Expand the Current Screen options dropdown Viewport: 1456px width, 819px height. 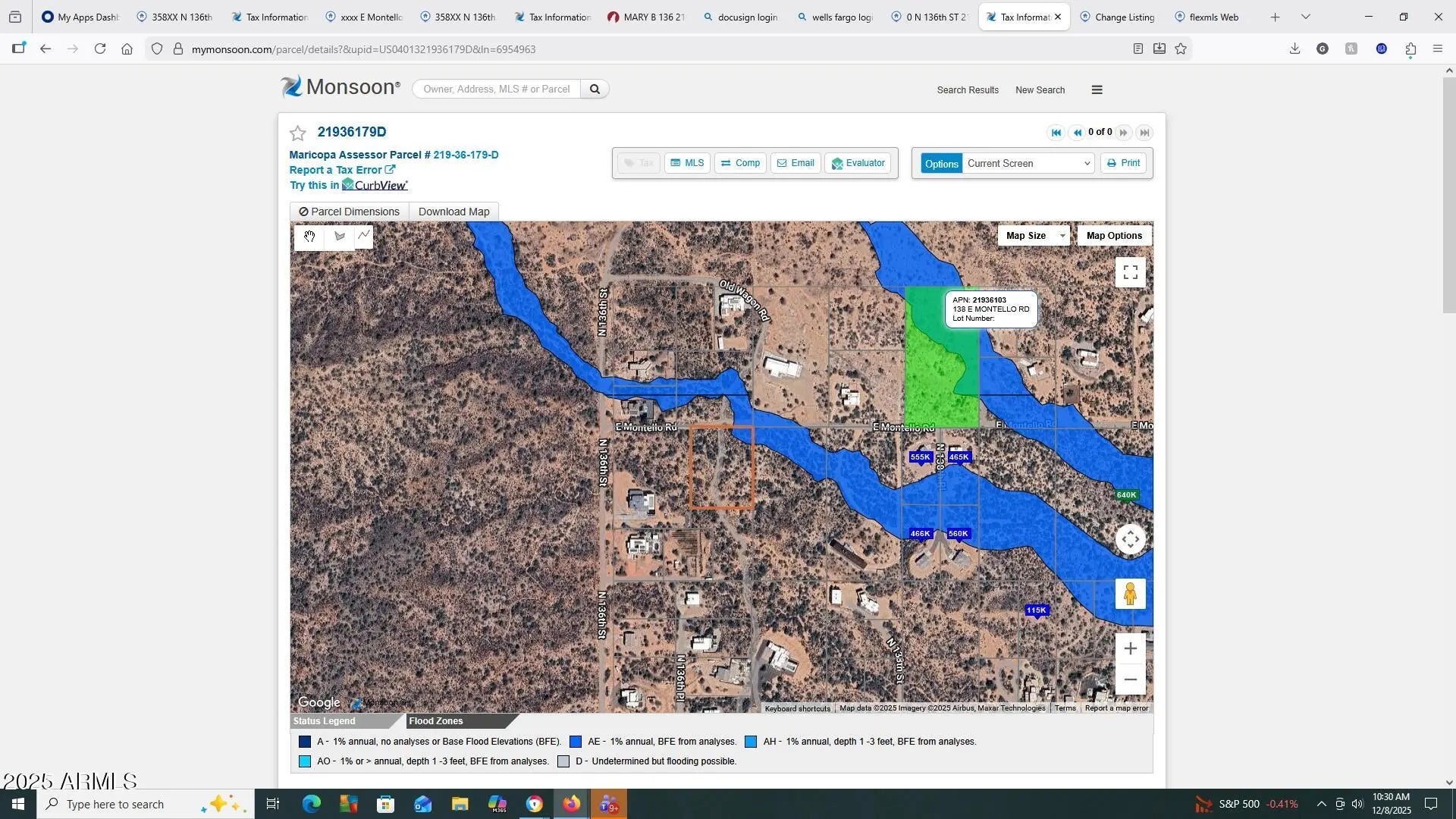click(x=1028, y=164)
